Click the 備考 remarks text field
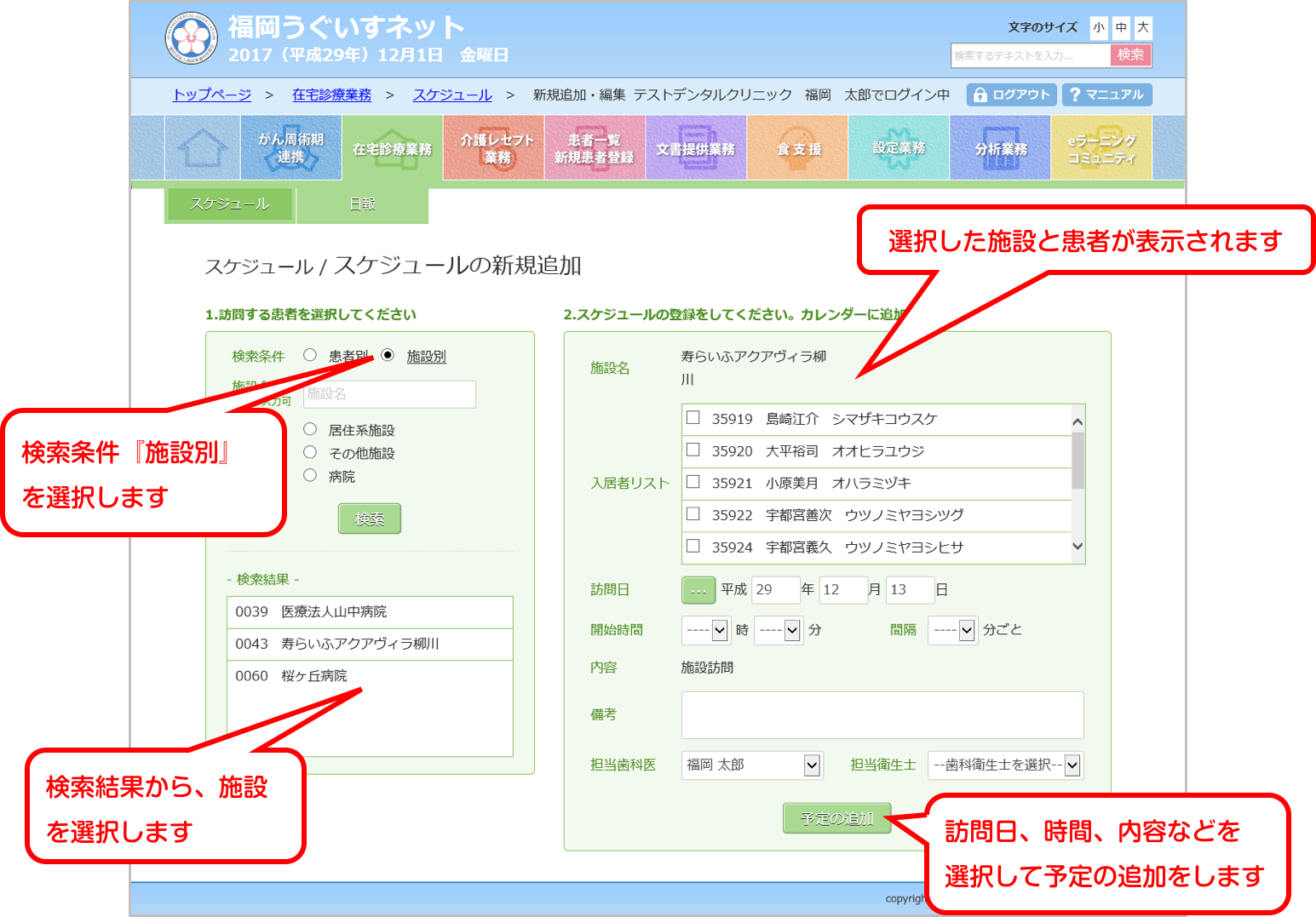The width and height of the screenshot is (1316, 917). point(882,715)
